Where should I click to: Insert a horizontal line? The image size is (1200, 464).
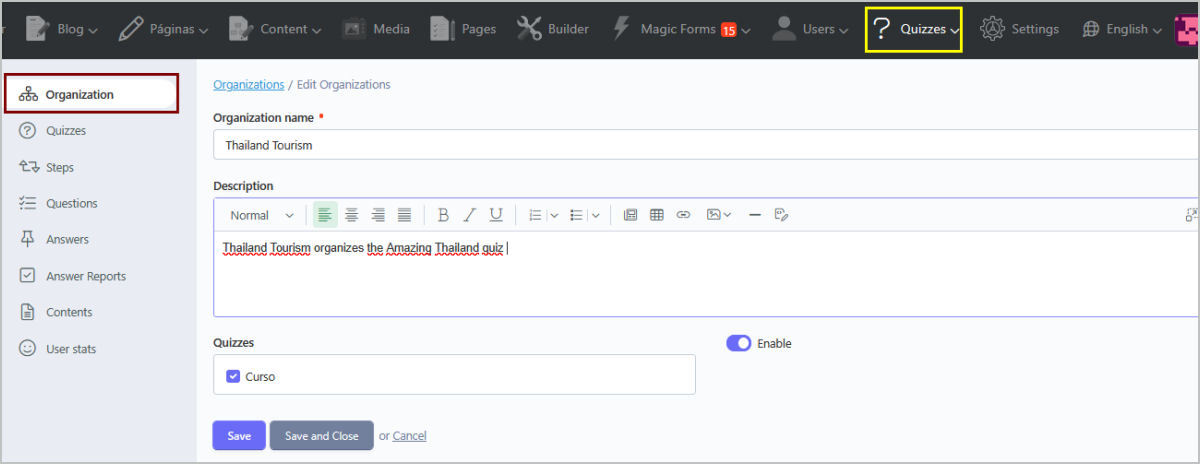point(755,215)
